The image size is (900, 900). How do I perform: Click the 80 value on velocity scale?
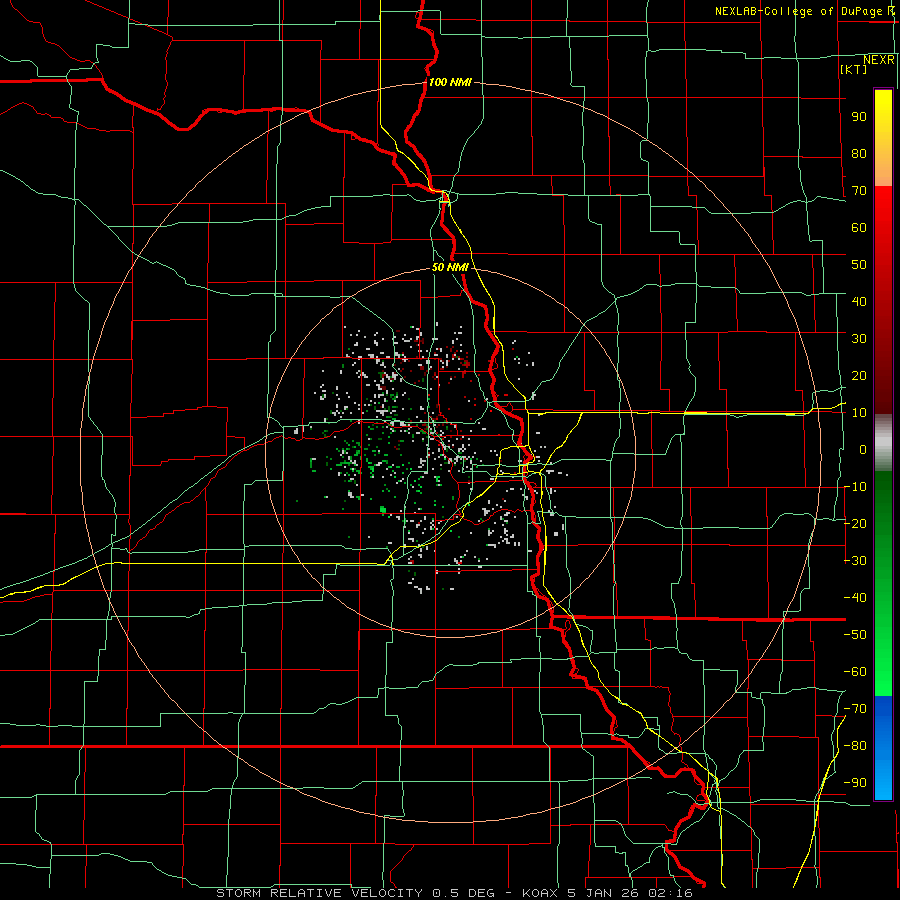pos(859,154)
